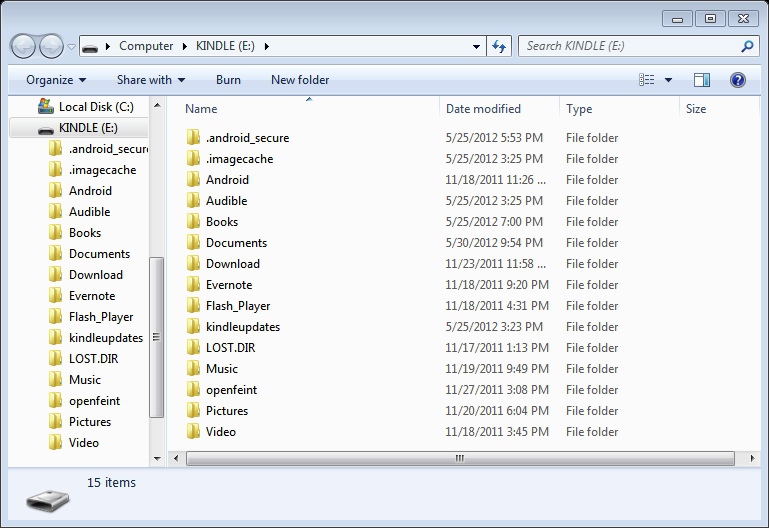Image resolution: width=769 pixels, height=528 pixels.
Task: Open the view options dropdown arrow
Action: 669,80
